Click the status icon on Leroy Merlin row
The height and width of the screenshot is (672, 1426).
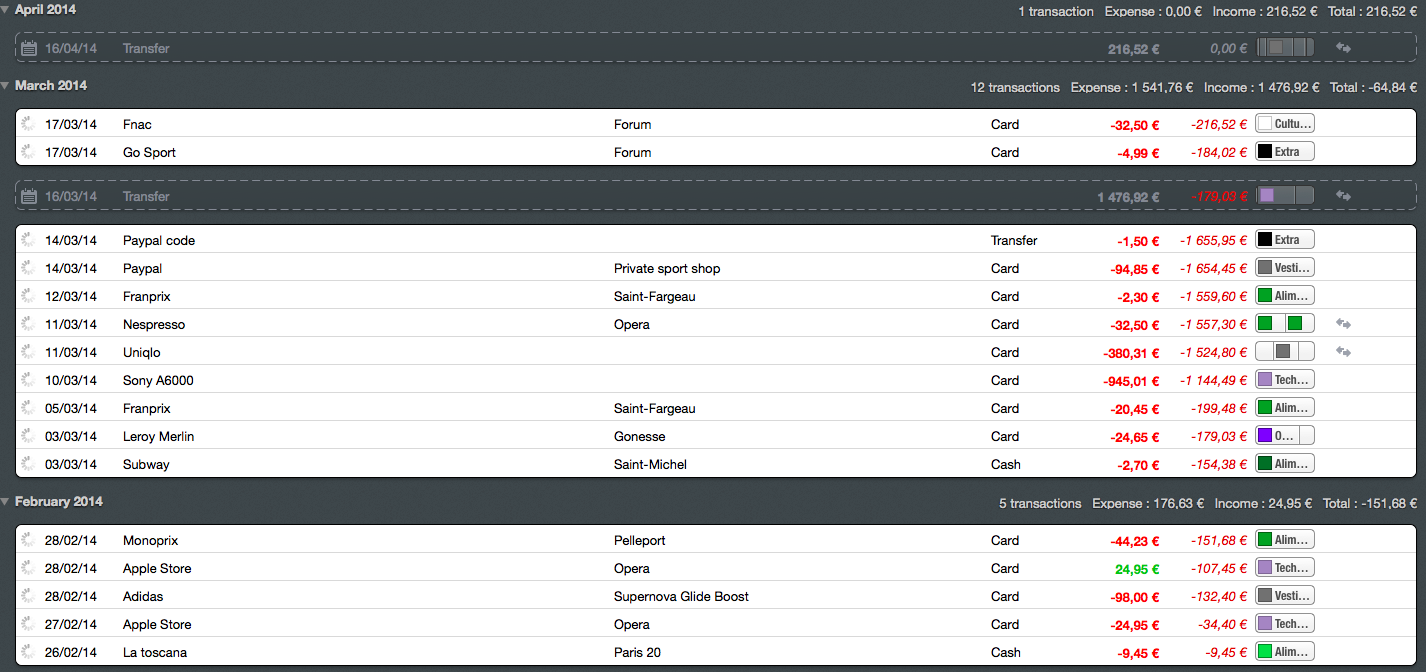click(28, 436)
